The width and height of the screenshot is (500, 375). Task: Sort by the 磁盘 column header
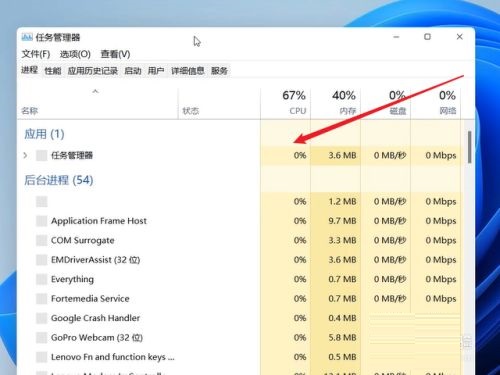(x=385, y=103)
